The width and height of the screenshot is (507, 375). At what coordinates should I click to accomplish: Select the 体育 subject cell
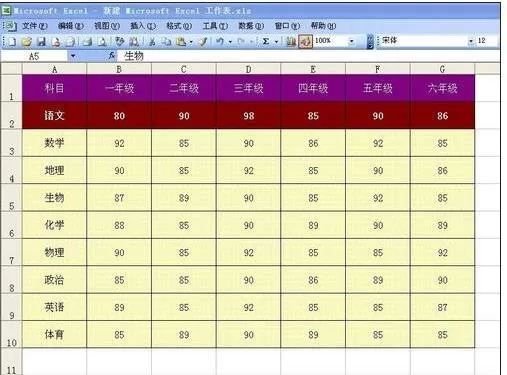(x=54, y=334)
